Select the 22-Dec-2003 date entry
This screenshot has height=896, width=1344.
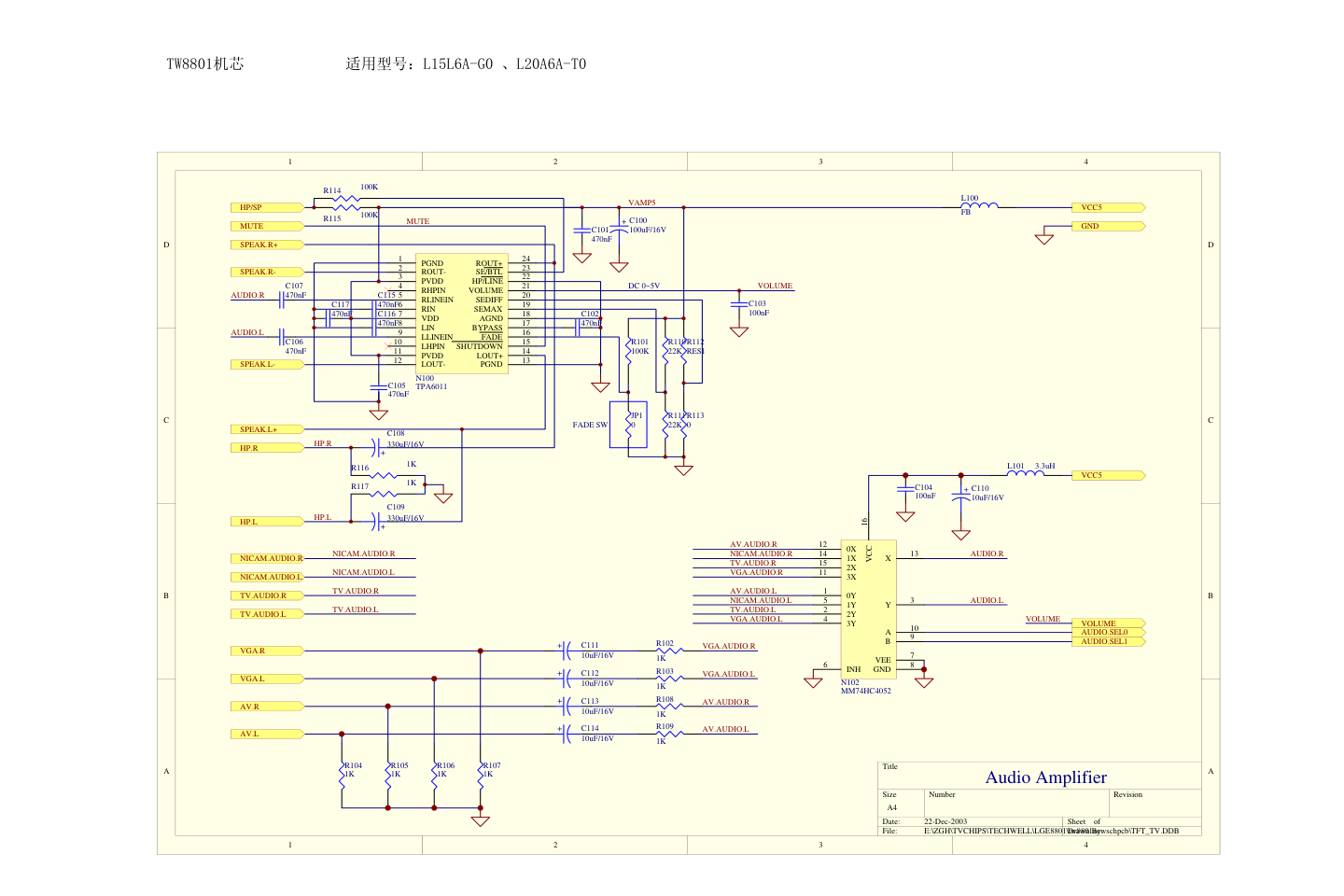pyautogui.click(x=945, y=821)
